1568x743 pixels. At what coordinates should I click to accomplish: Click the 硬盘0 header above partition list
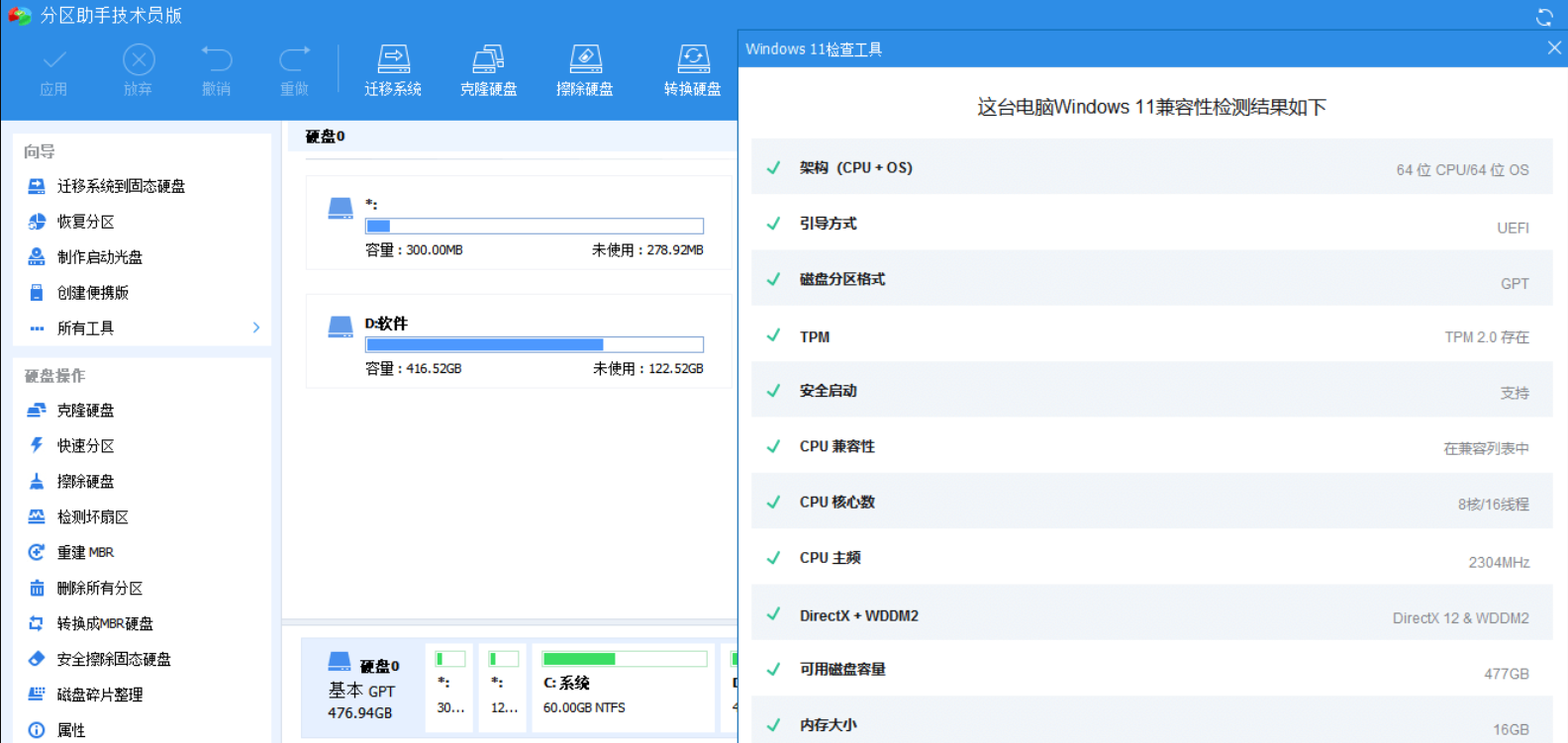(x=326, y=137)
